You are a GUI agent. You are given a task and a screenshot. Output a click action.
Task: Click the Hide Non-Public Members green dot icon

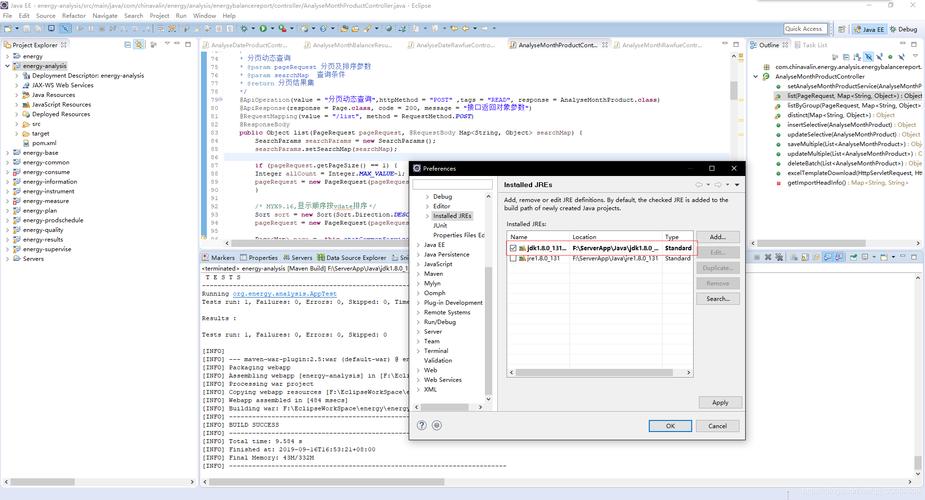point(890,57)
